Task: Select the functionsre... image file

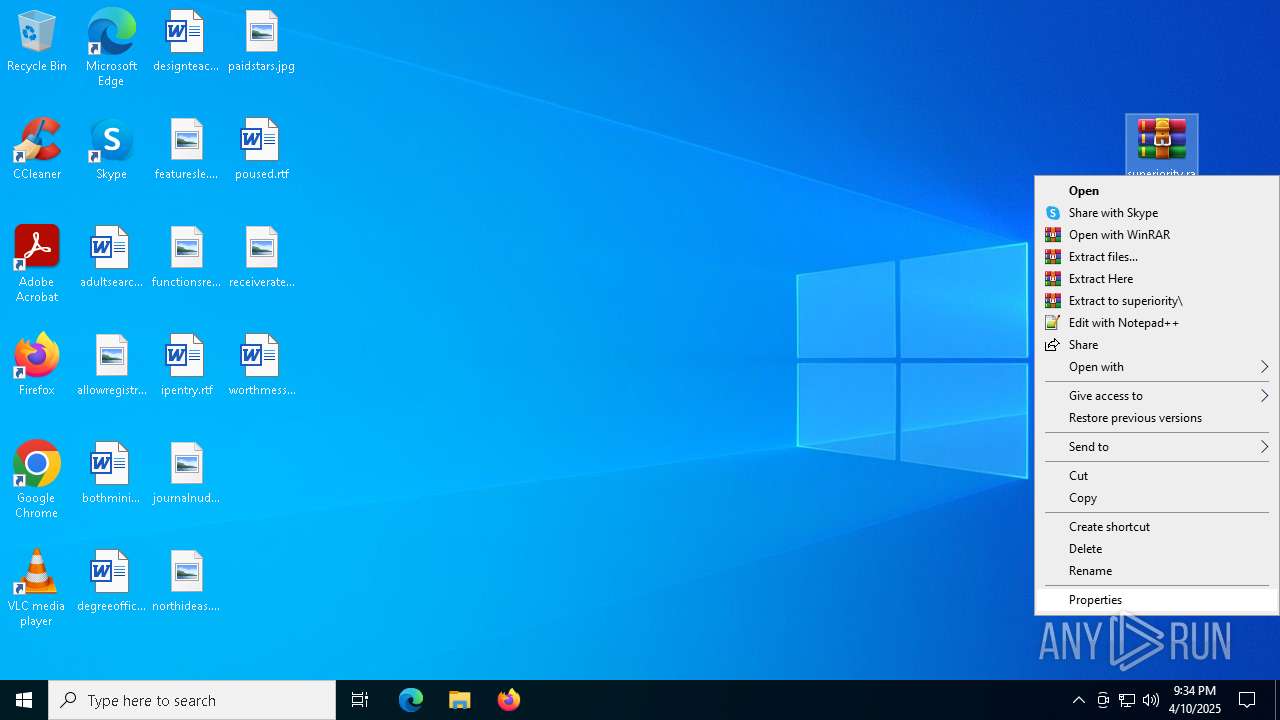Action: click(x=186, y=258)
